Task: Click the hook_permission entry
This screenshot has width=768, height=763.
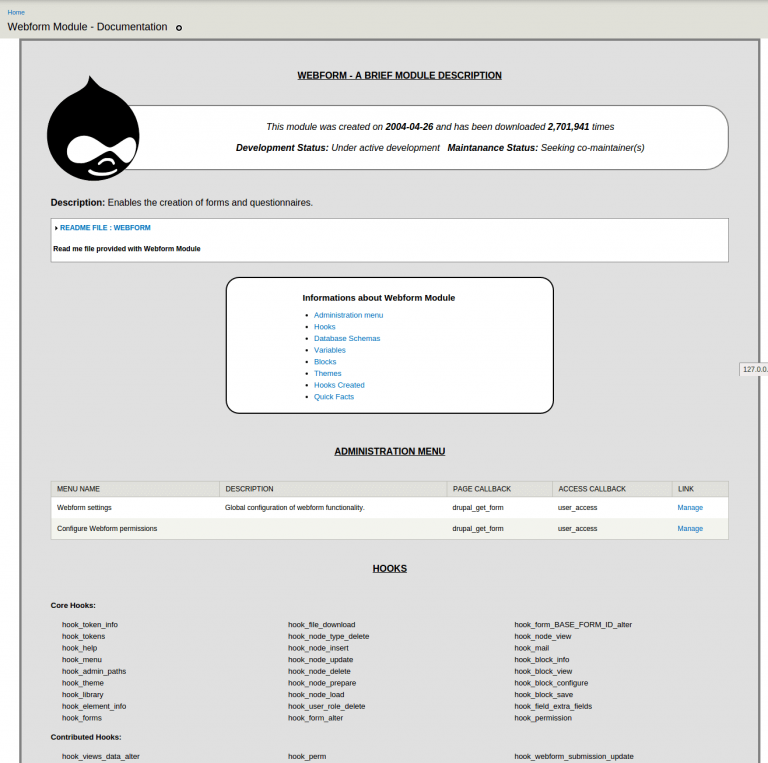Action: (x=543, y=718)
